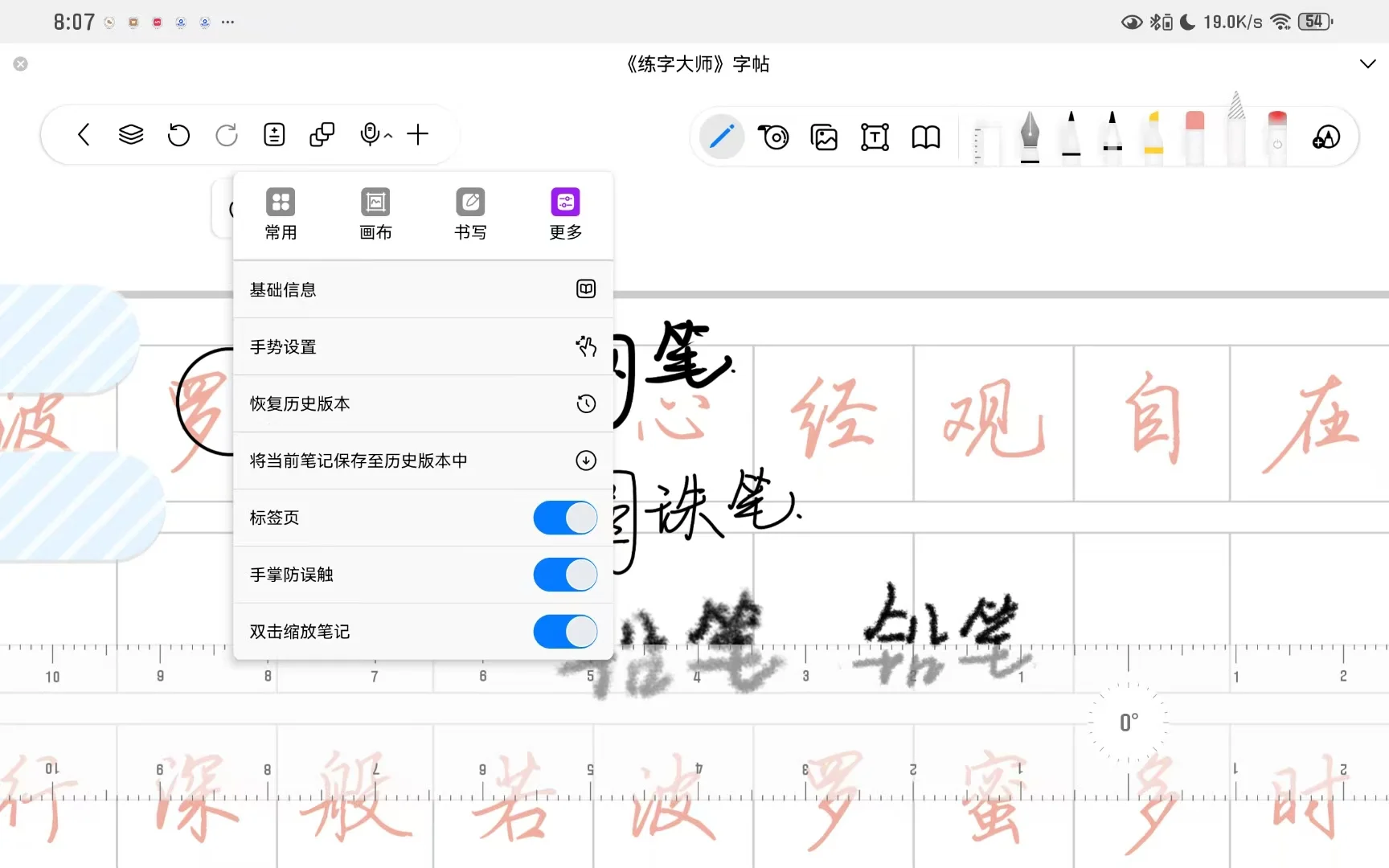Image resolution: width=1389 pixels, height=868 pixels.
Task: Click 将当前笔记保存至历史版本中
Action: pyautogui.click(x=423, y=461)
